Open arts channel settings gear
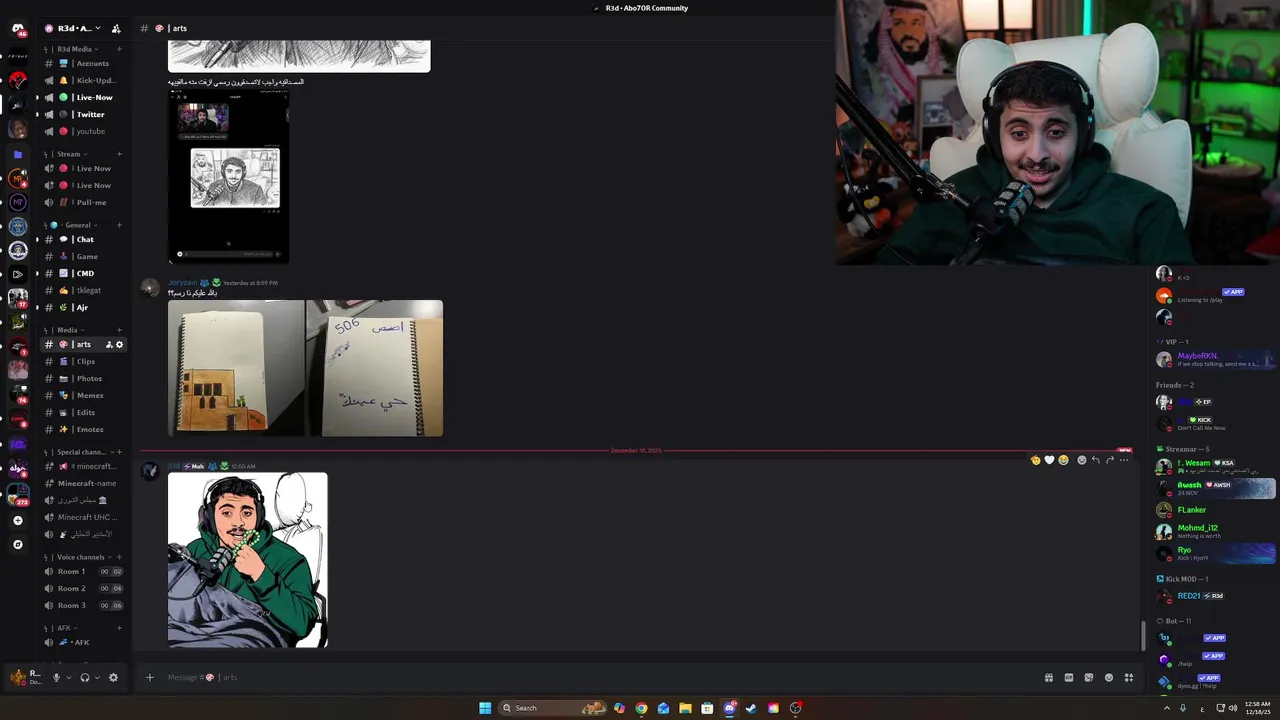This screenshot has height=720, width=1280. click(x=120, y=344)
